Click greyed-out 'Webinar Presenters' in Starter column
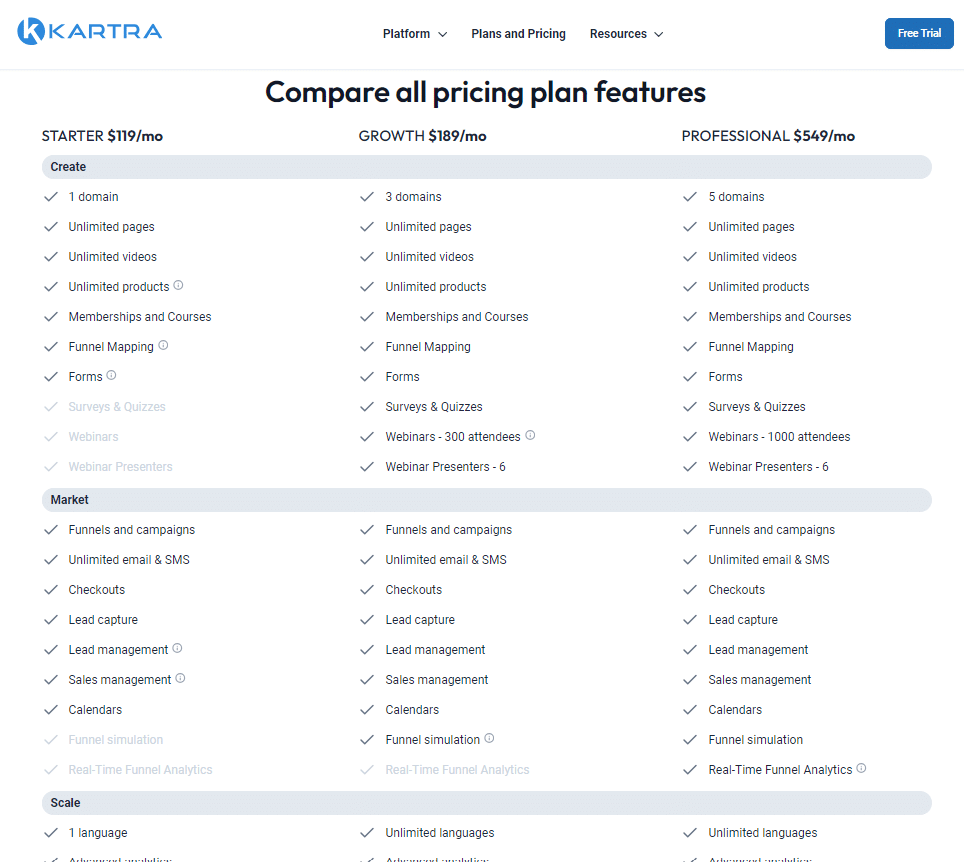Screen dimensions: 964x862 point(120,467)
